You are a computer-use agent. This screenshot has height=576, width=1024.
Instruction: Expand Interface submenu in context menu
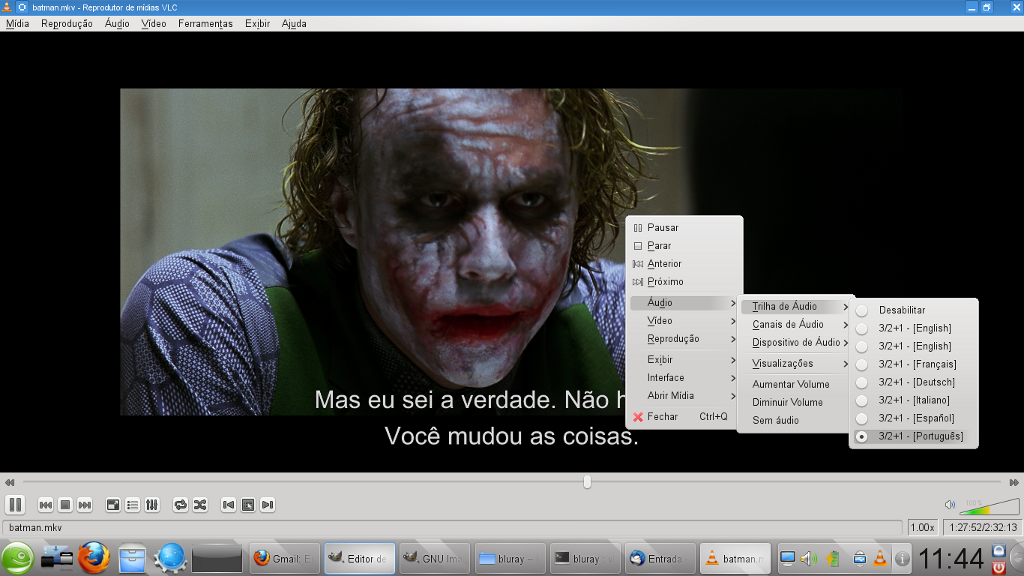pyautogui.click(x=684, y=377)
